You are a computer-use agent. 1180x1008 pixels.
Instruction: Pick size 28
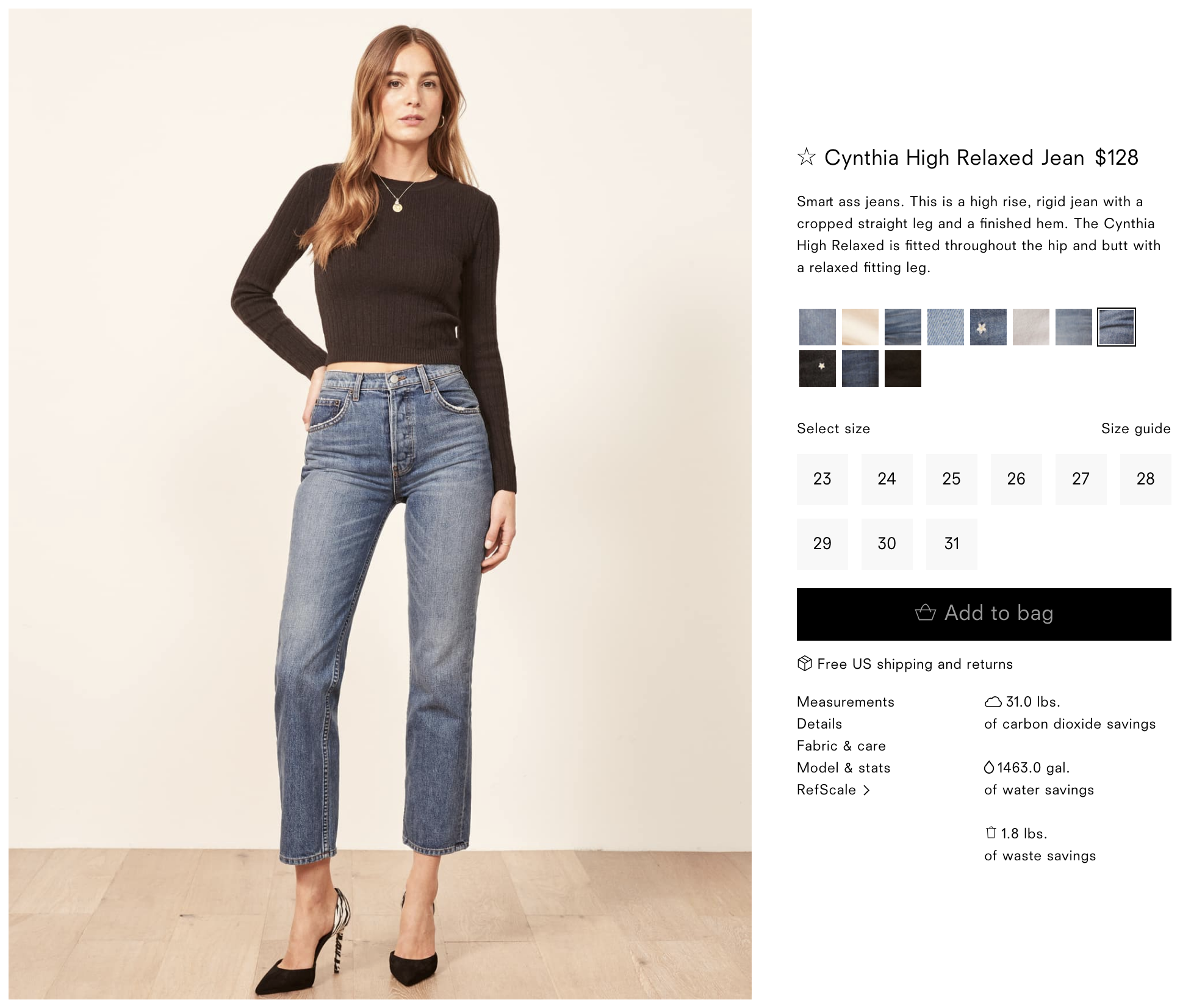click(x=1145, y=479)
